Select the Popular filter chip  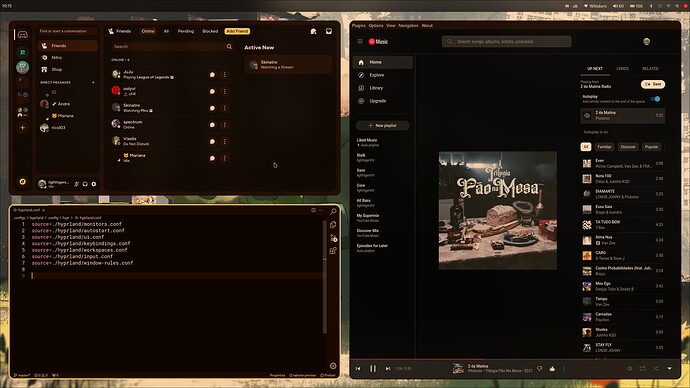click(651, 147)
